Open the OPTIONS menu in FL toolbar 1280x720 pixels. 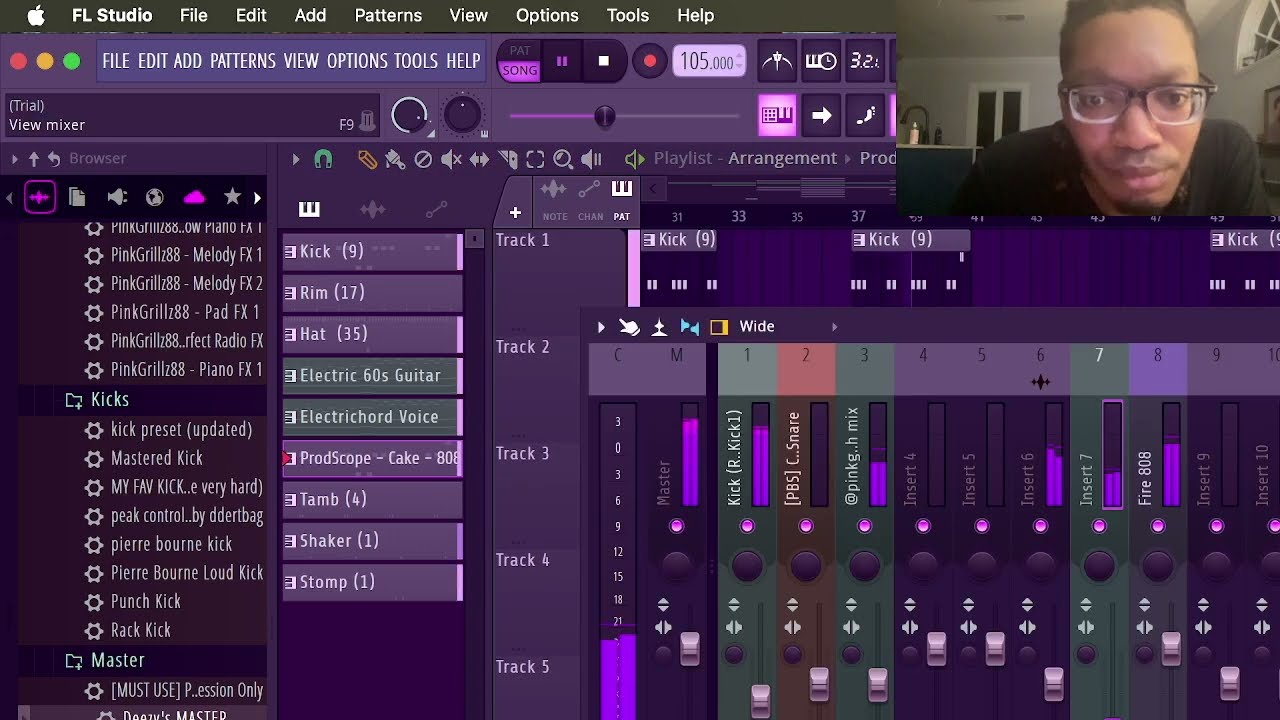(357, 61)
